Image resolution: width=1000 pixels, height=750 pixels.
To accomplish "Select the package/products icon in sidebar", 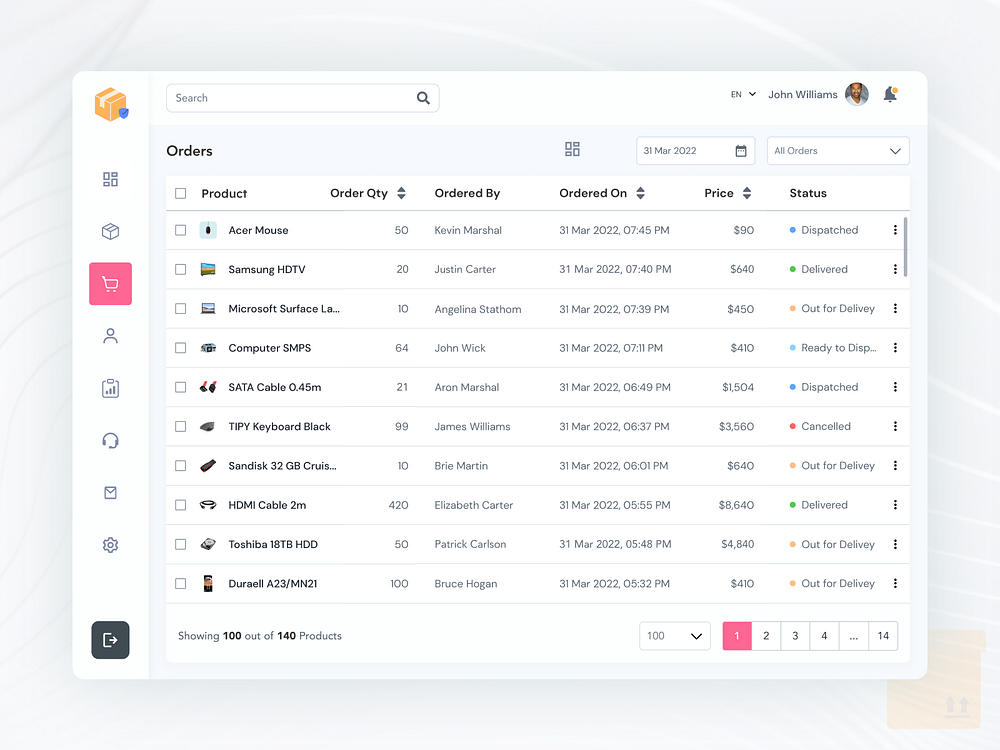I will (x=110, y=231).
